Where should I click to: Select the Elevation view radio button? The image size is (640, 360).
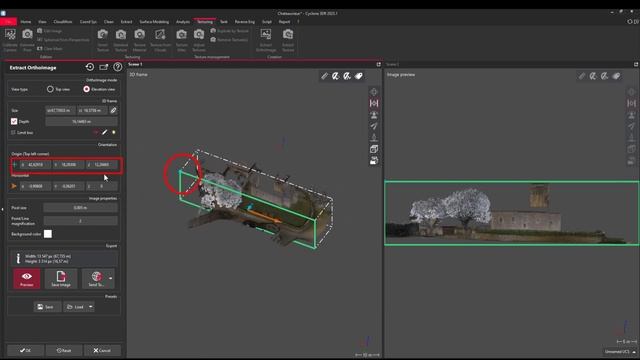point(87,89)
